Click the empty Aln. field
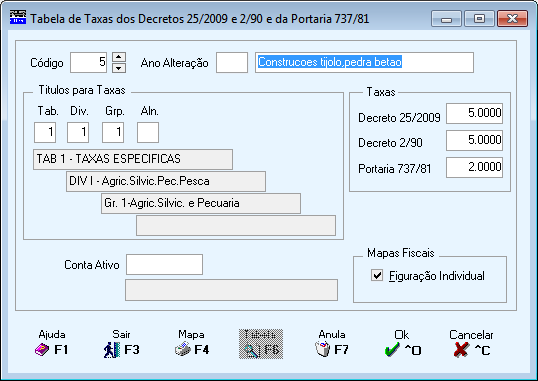 pyautogui.click(x=148, y=132)
